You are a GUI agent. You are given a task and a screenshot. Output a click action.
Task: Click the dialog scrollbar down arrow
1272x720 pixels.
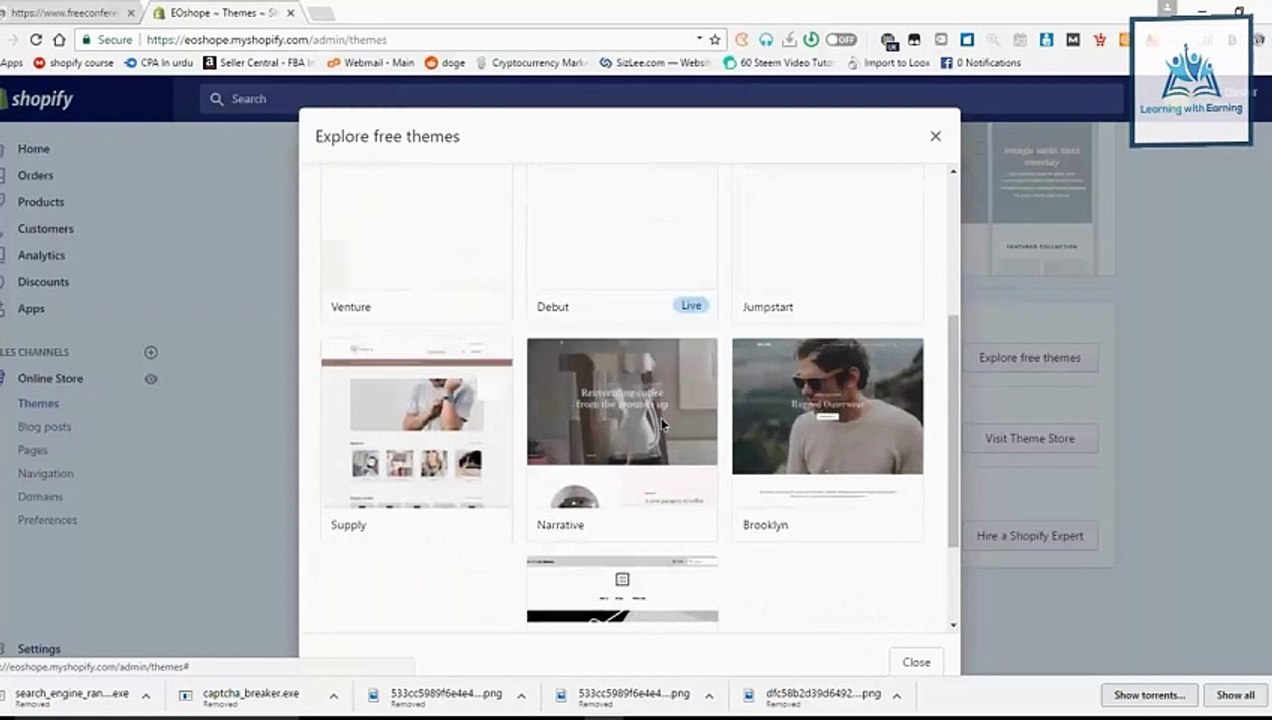point(953,625)
